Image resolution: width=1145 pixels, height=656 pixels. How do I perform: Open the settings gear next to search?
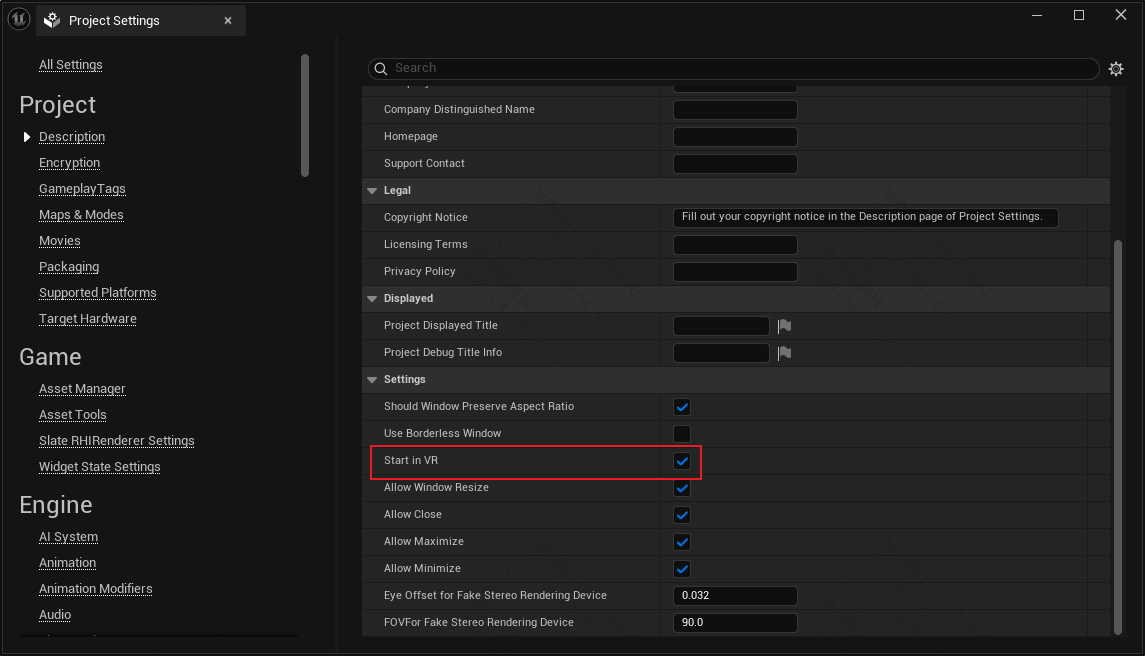pos(1116,69)
